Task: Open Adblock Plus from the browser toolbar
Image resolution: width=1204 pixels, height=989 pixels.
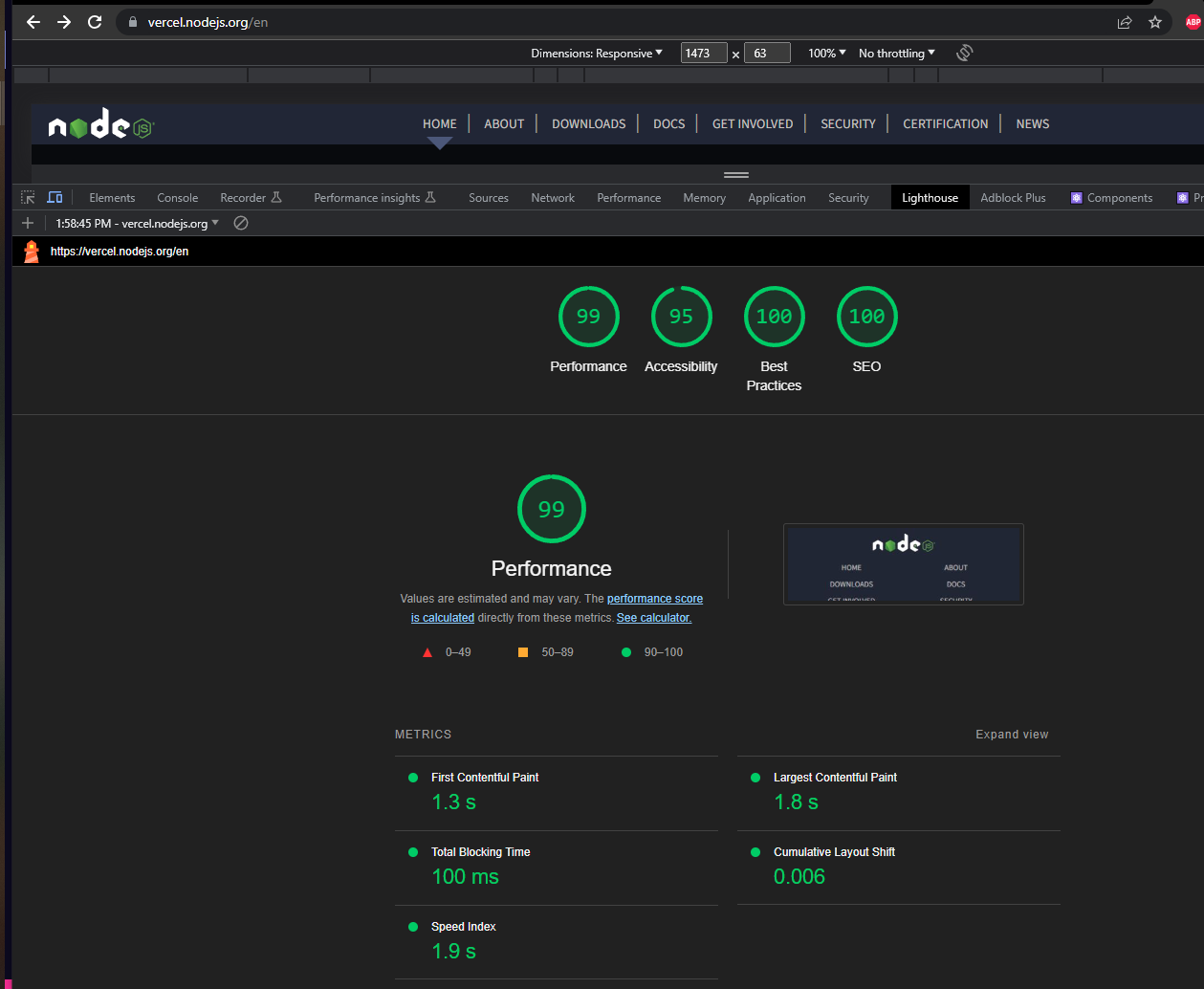Action: coord(1191,21)
